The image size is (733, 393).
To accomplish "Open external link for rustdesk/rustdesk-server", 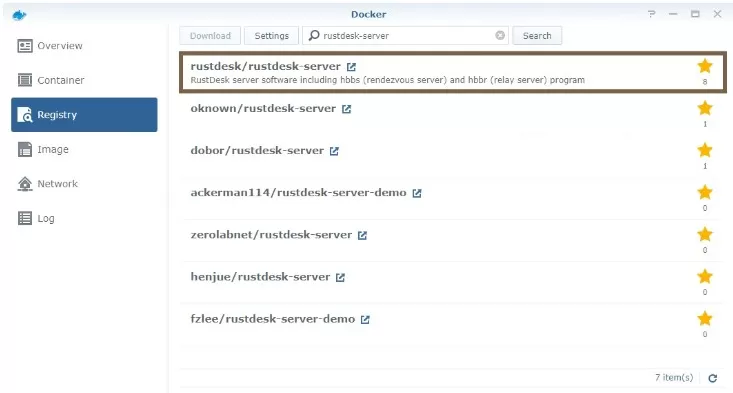I will pyautogui.click(x=351, y=67).
